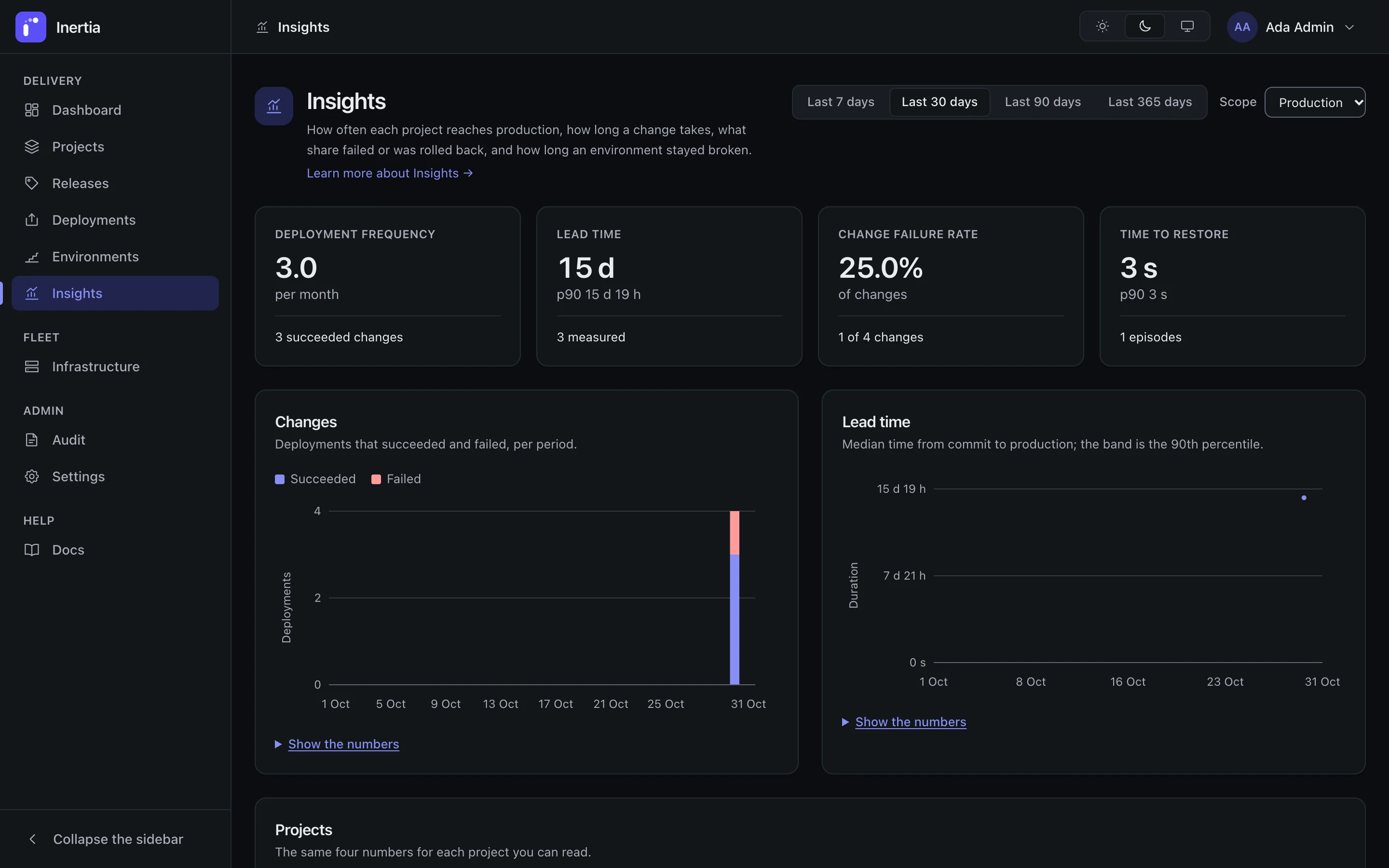Image resolution: width=1389 pixels, height=868 pixels.
Task: Click the Audit document icon
Action: click(31, 440)
